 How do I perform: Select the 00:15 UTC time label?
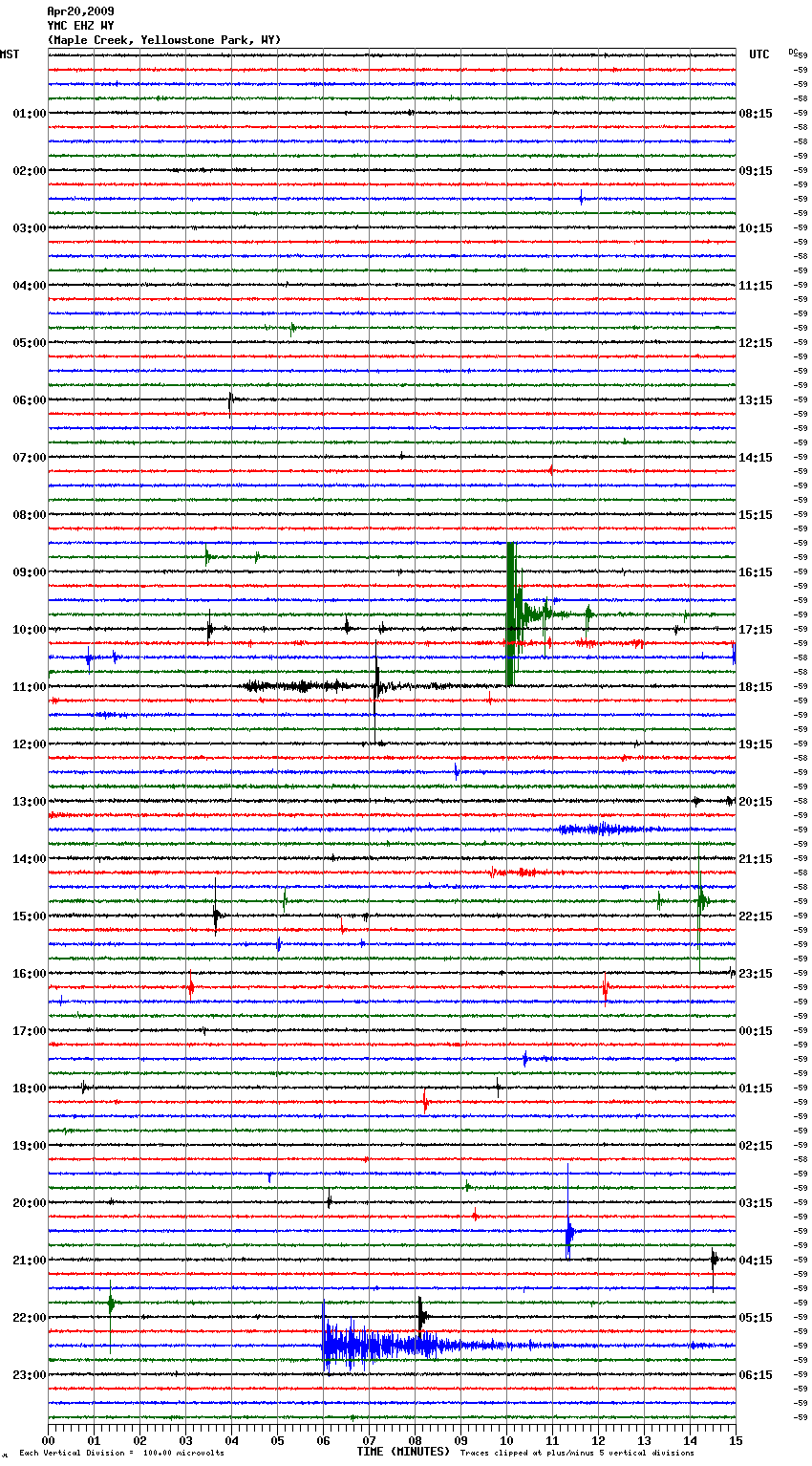click(756, 1031)
